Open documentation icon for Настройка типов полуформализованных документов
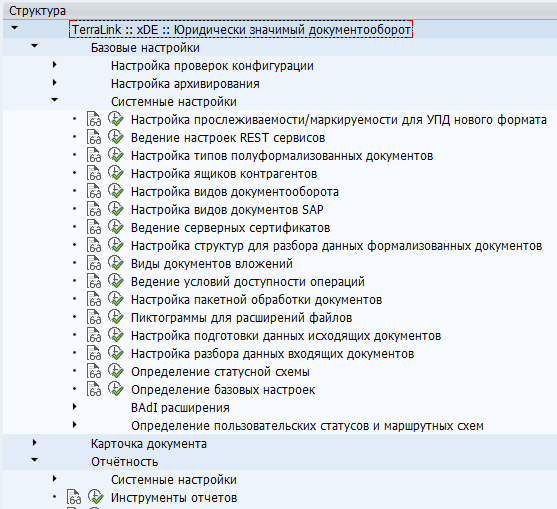 pyautogui.click(x=94, y=155)
